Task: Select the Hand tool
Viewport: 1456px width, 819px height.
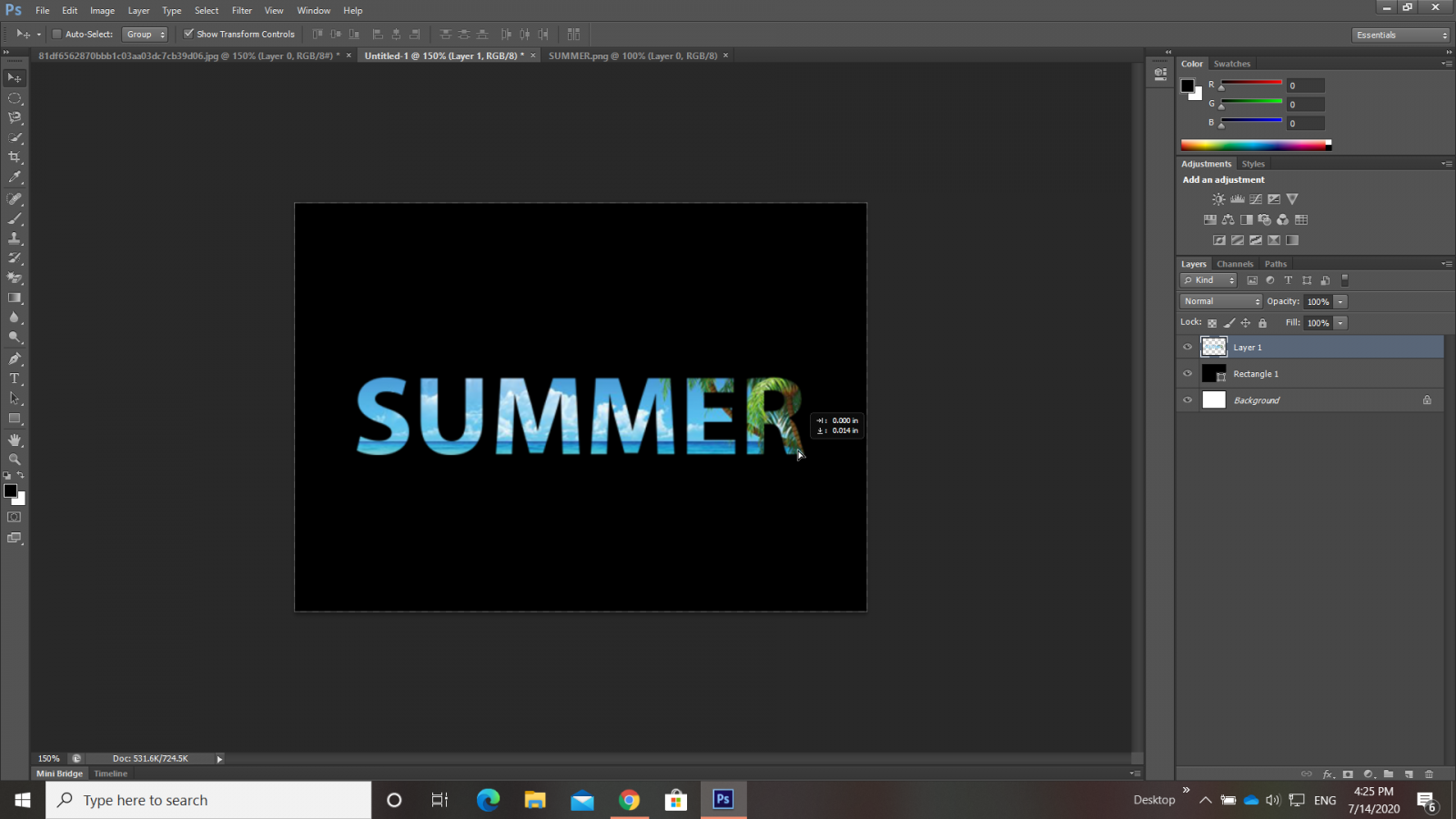Action: tap(15, 440)
